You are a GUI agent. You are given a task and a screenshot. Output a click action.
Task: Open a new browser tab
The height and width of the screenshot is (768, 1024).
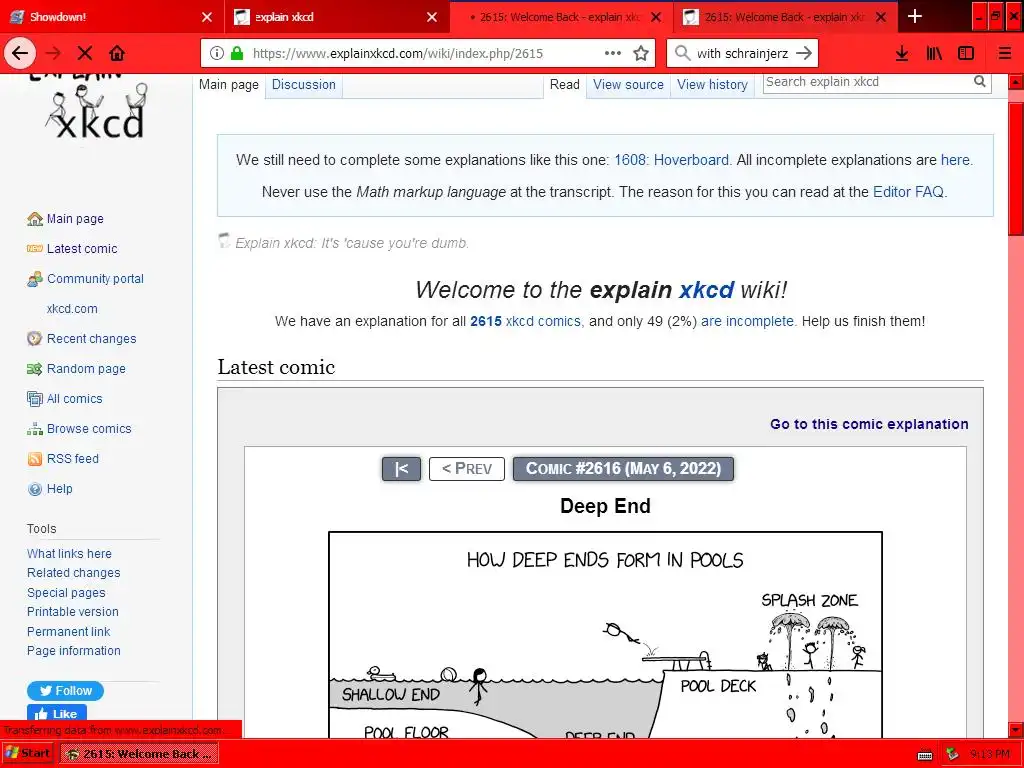pyautogui.click(x=915, y=17)
